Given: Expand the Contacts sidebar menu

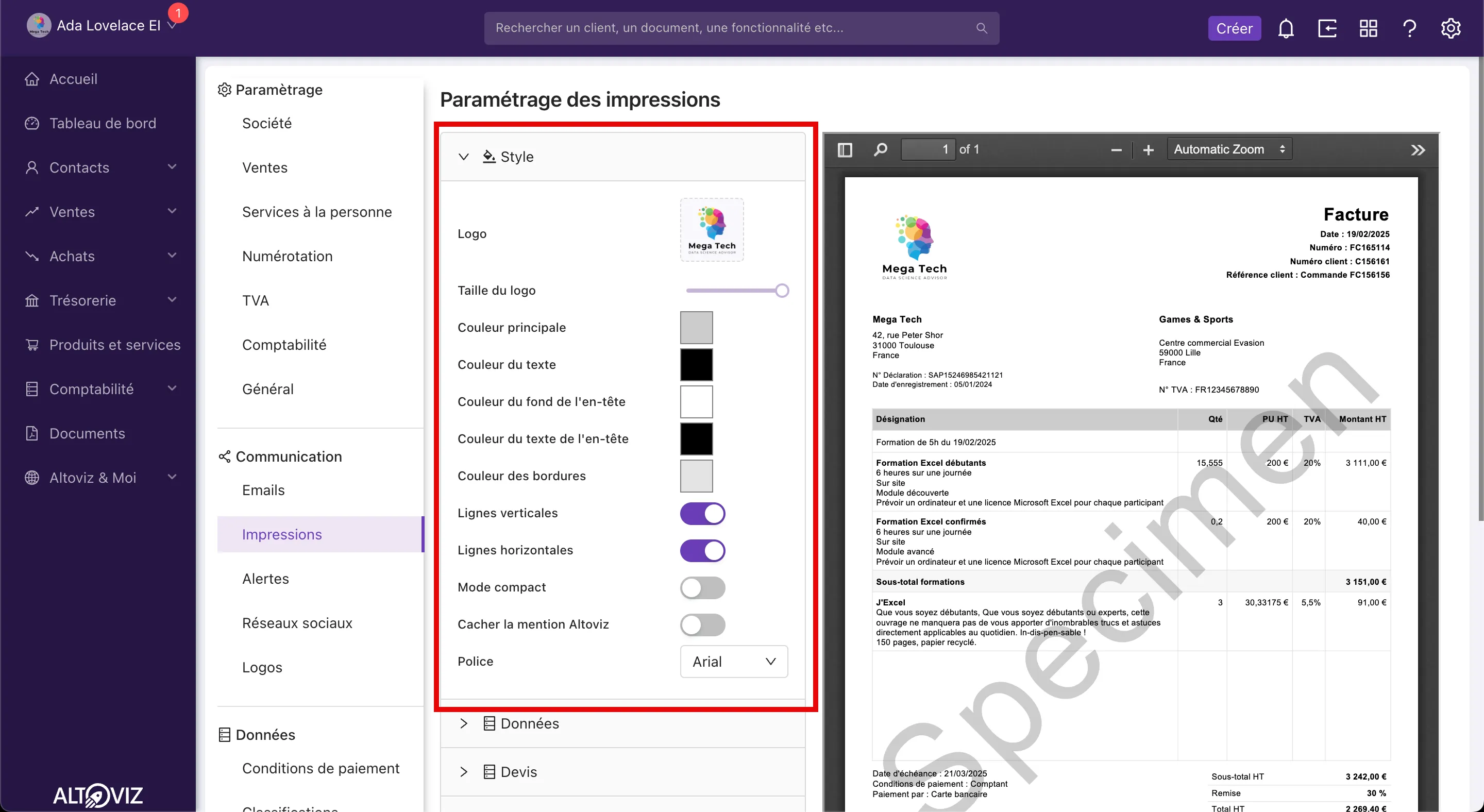Looking at the screenshot, I should [172, 167].
